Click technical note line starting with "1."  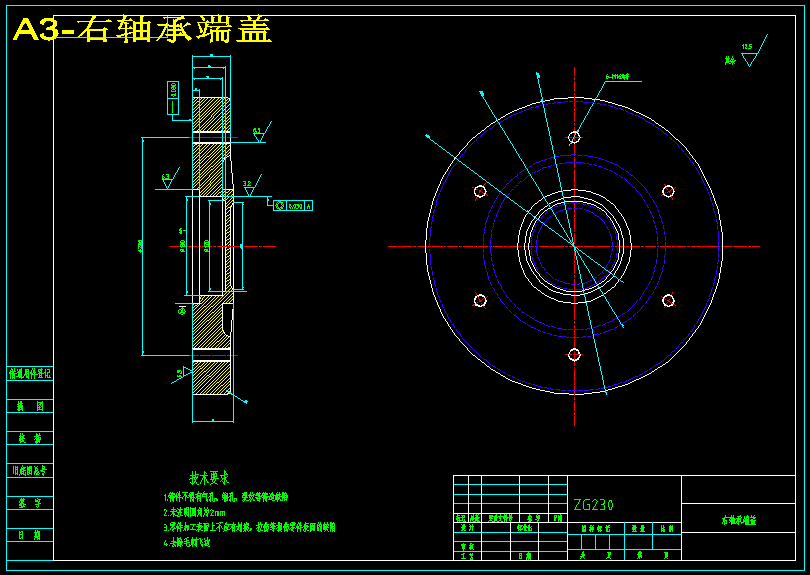[x=226, y=497]
